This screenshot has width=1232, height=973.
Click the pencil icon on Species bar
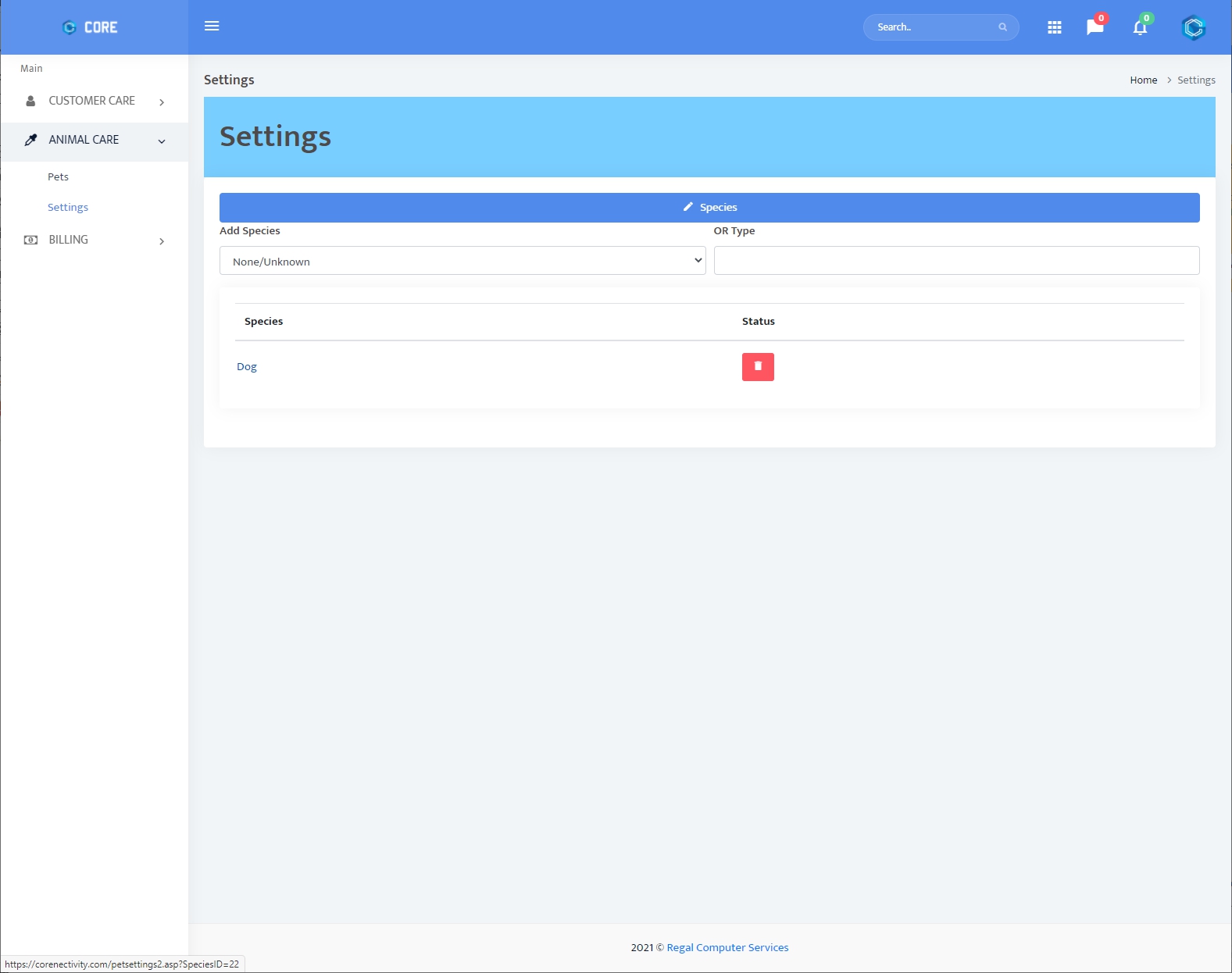coord(687,207)
